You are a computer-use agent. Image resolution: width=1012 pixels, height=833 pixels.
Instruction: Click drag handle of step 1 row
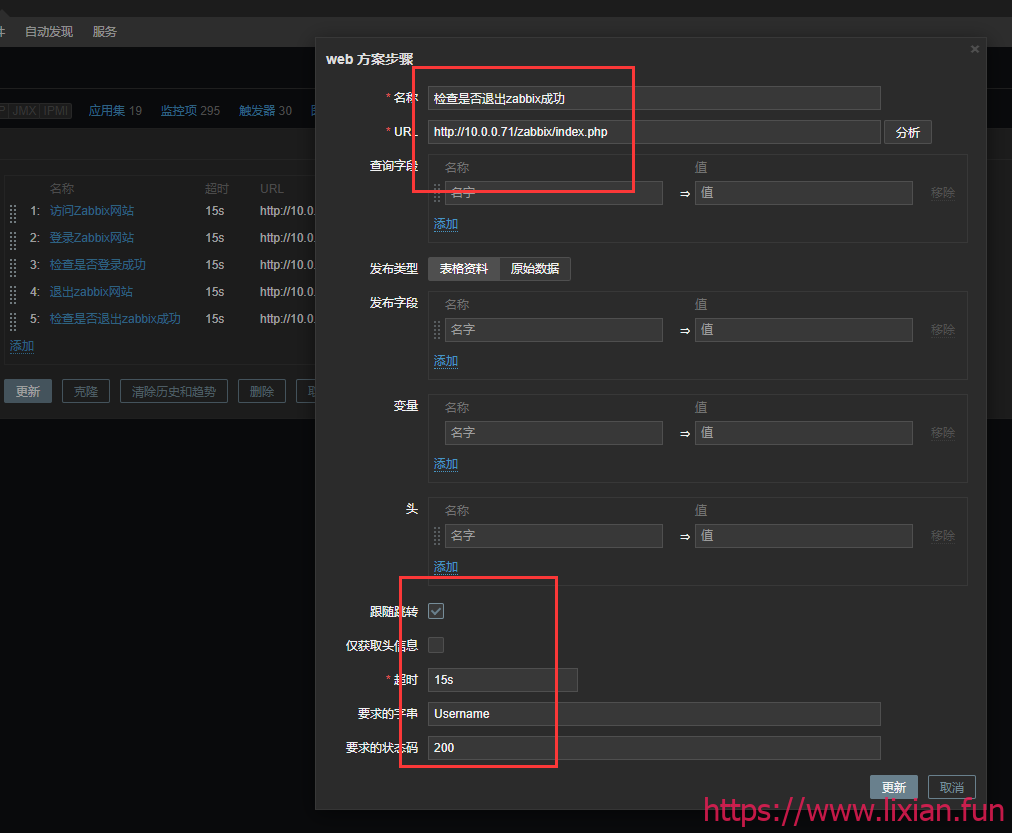tap(13, 213)
